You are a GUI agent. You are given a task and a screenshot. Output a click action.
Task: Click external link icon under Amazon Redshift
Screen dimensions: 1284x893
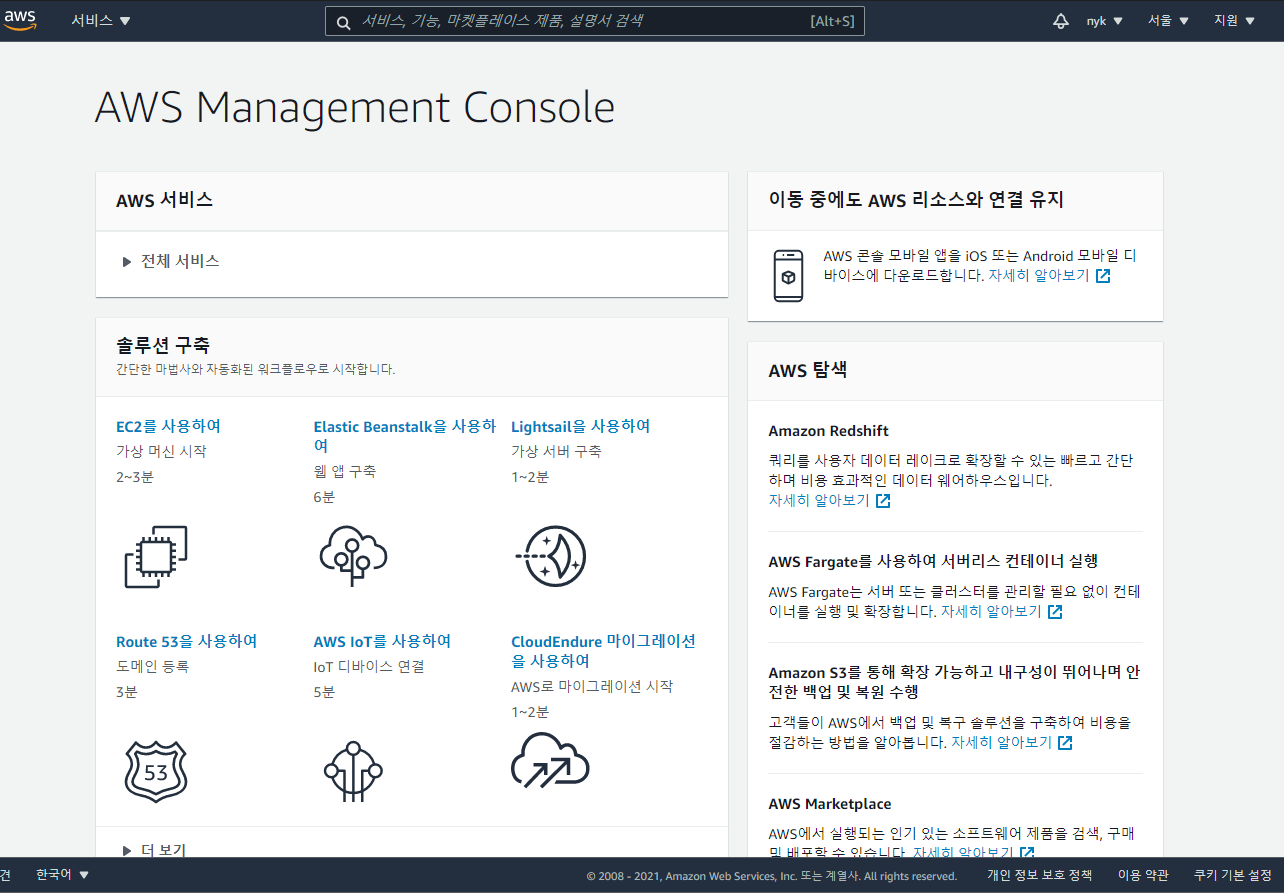pyautogui.click(x=883, y=501)
